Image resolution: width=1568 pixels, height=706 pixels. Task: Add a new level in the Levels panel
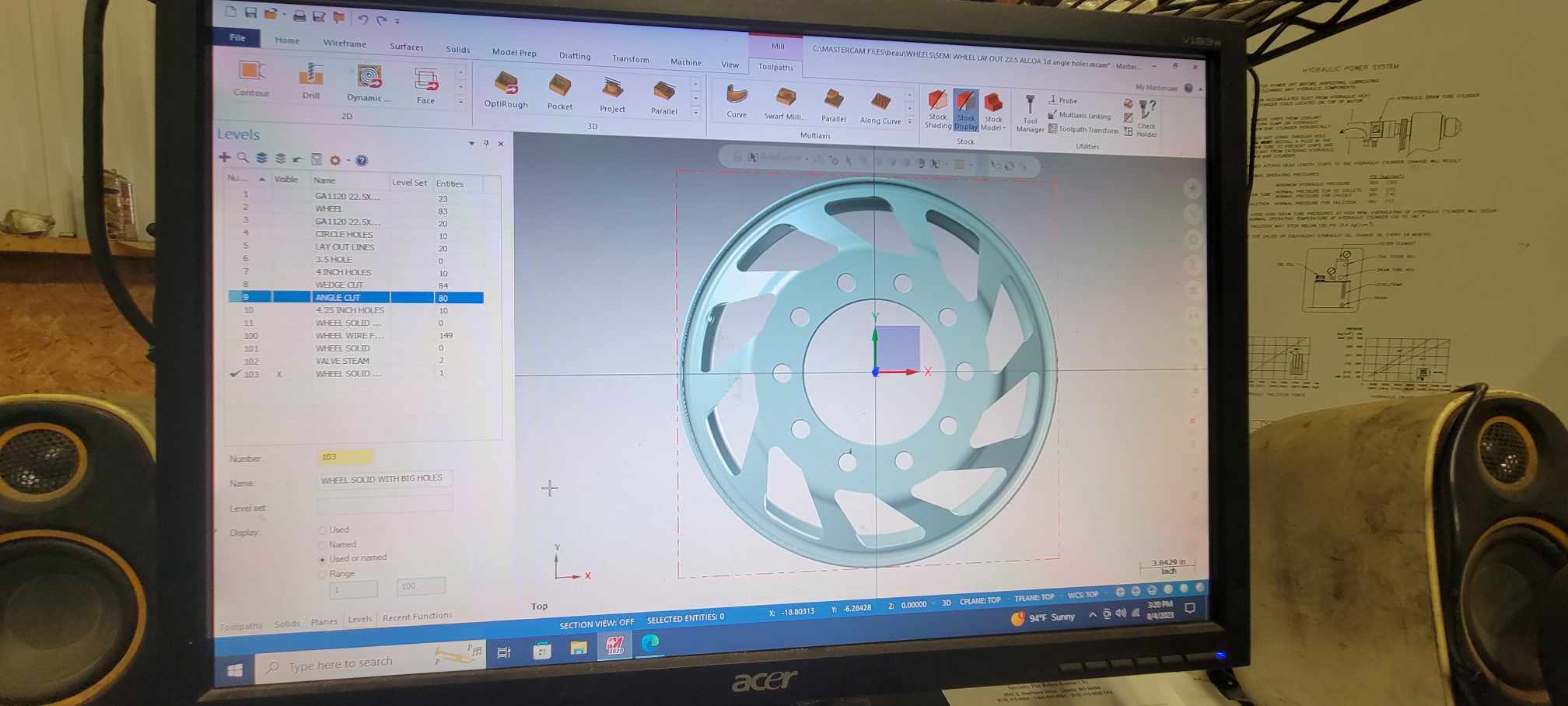click(224, 157)
